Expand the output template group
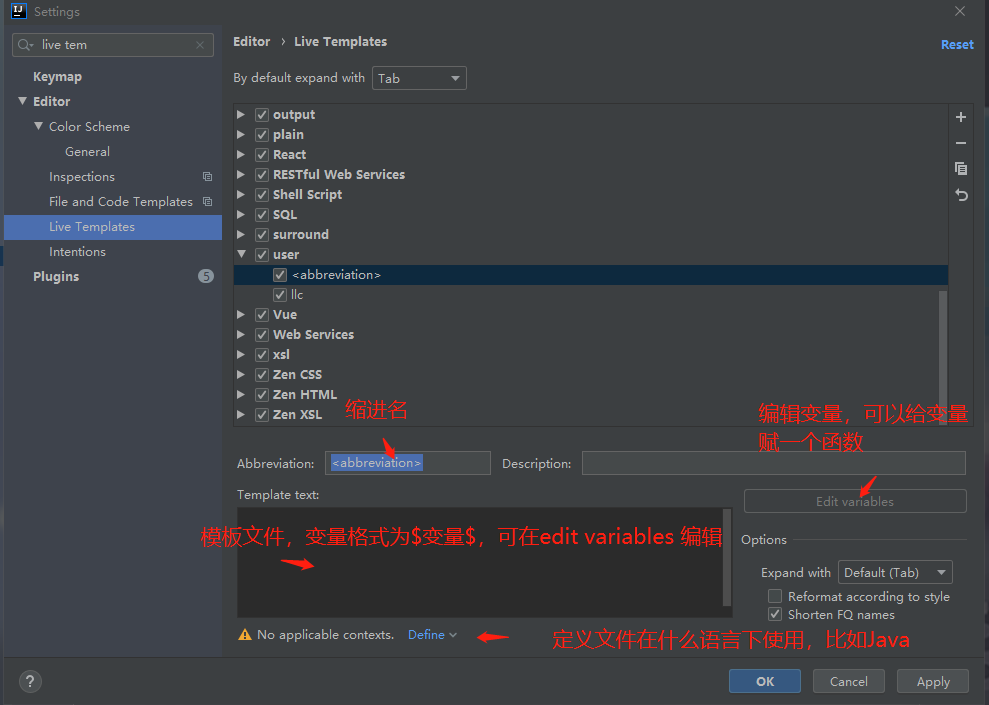 (x=241, y=114)
